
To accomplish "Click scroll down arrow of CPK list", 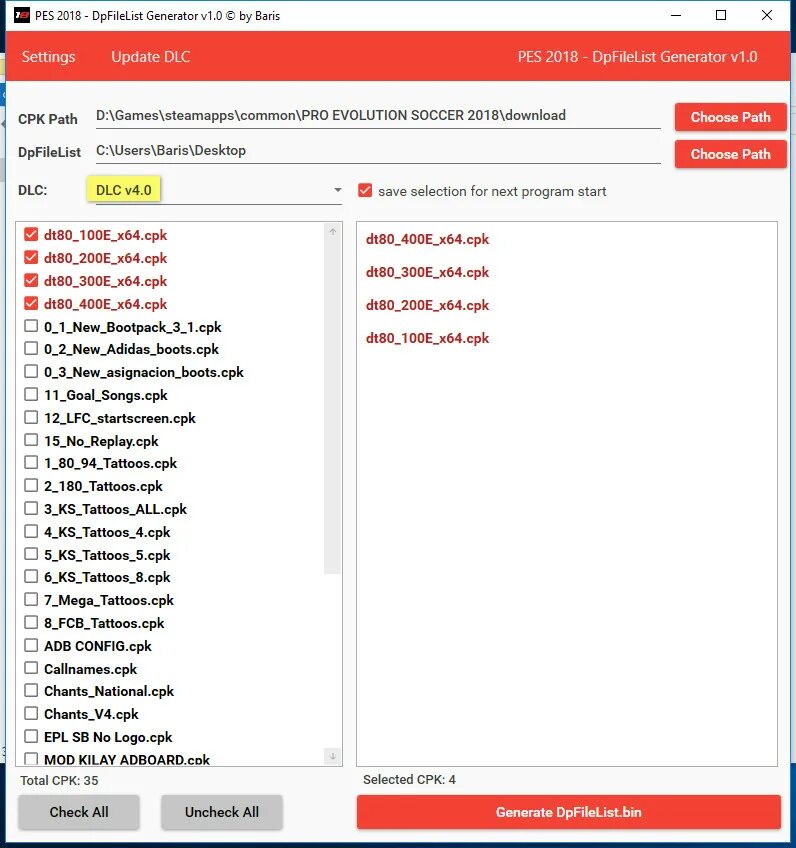I will [x=333, y=756].
